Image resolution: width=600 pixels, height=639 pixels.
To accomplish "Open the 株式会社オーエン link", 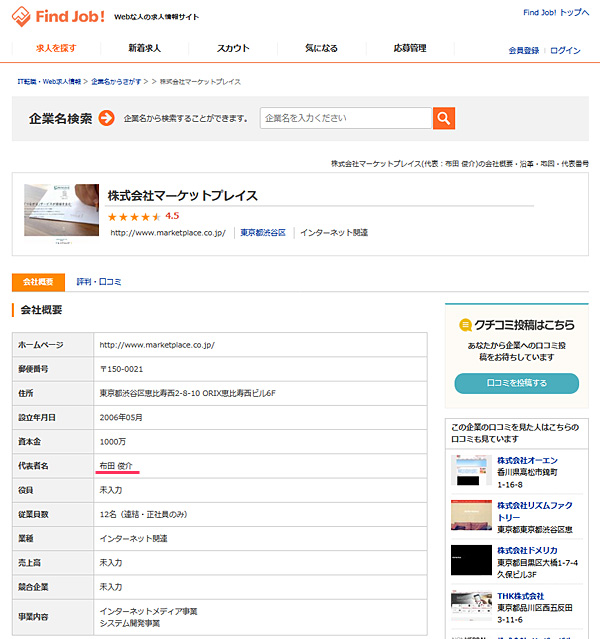I will click(x=527, y=461).
